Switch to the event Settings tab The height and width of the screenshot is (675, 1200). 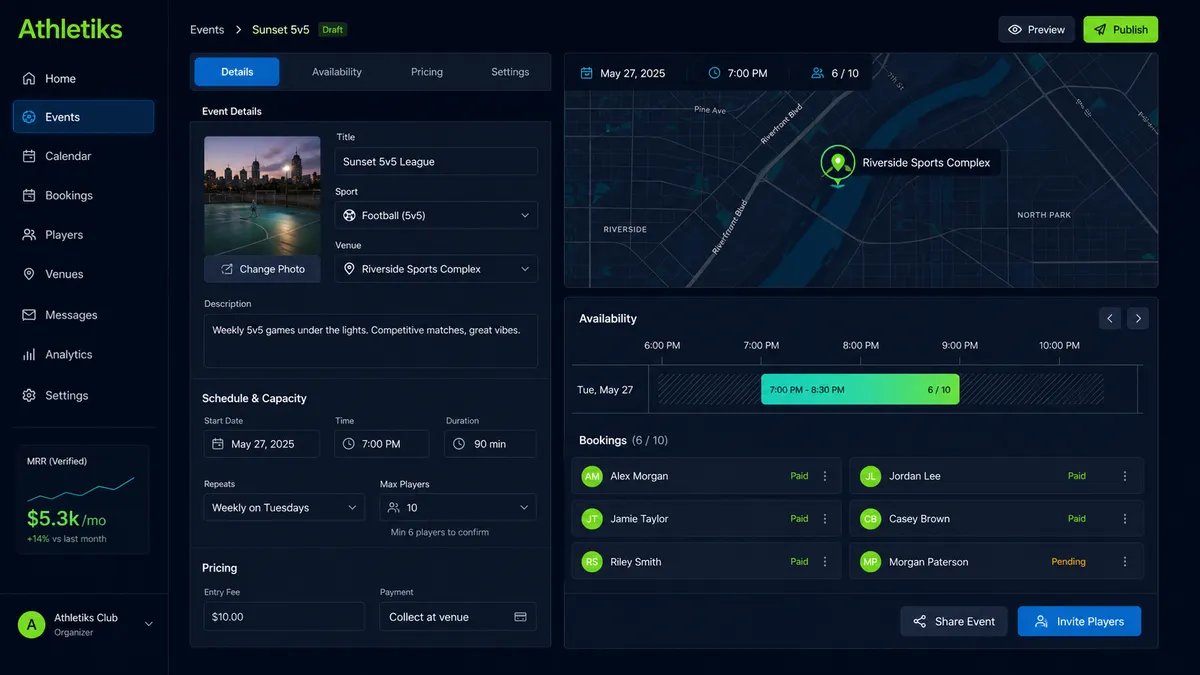point(510,72)
